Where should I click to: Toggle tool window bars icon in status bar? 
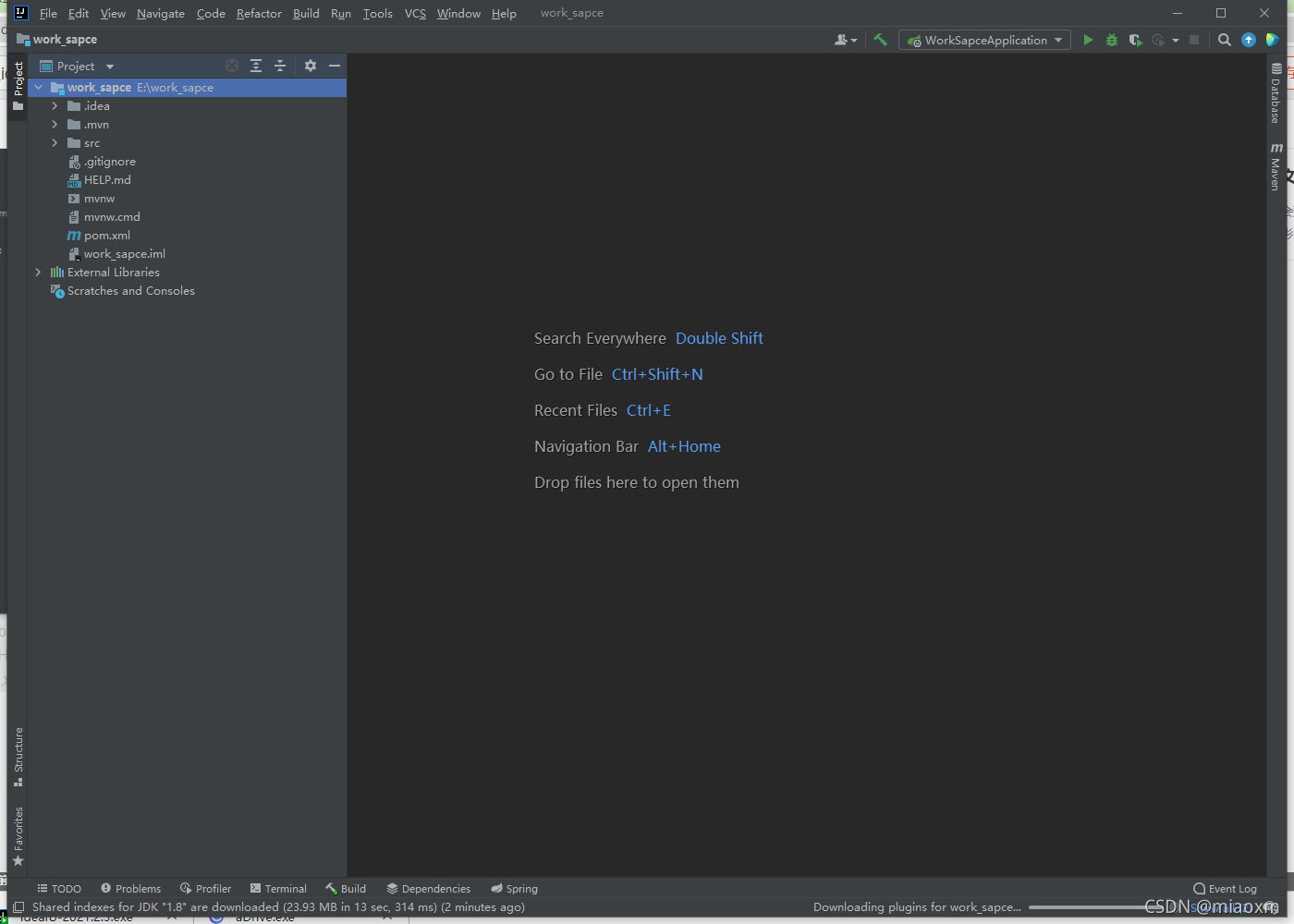click(x=18, y=907)
